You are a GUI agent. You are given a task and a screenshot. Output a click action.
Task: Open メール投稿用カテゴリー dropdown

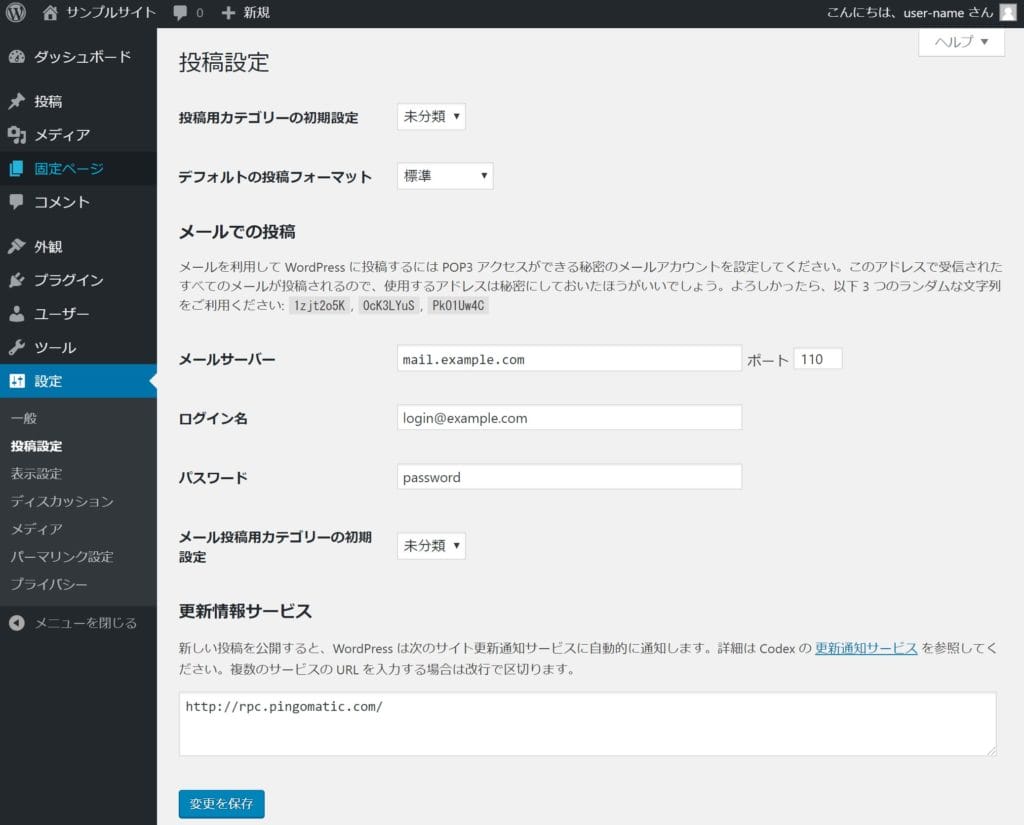(x=431, y=545)
